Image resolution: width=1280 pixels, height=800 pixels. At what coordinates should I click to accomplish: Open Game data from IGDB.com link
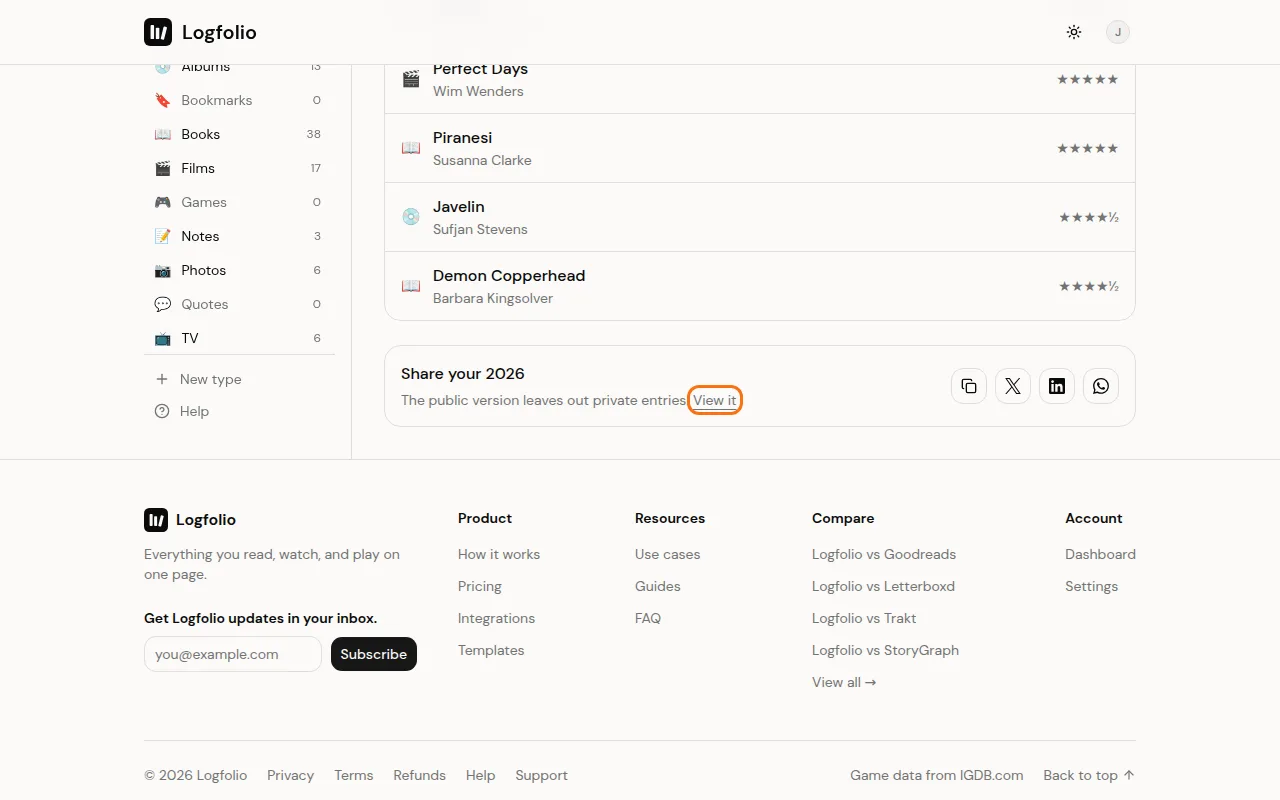pyautogui.click(x=936, y=775)
